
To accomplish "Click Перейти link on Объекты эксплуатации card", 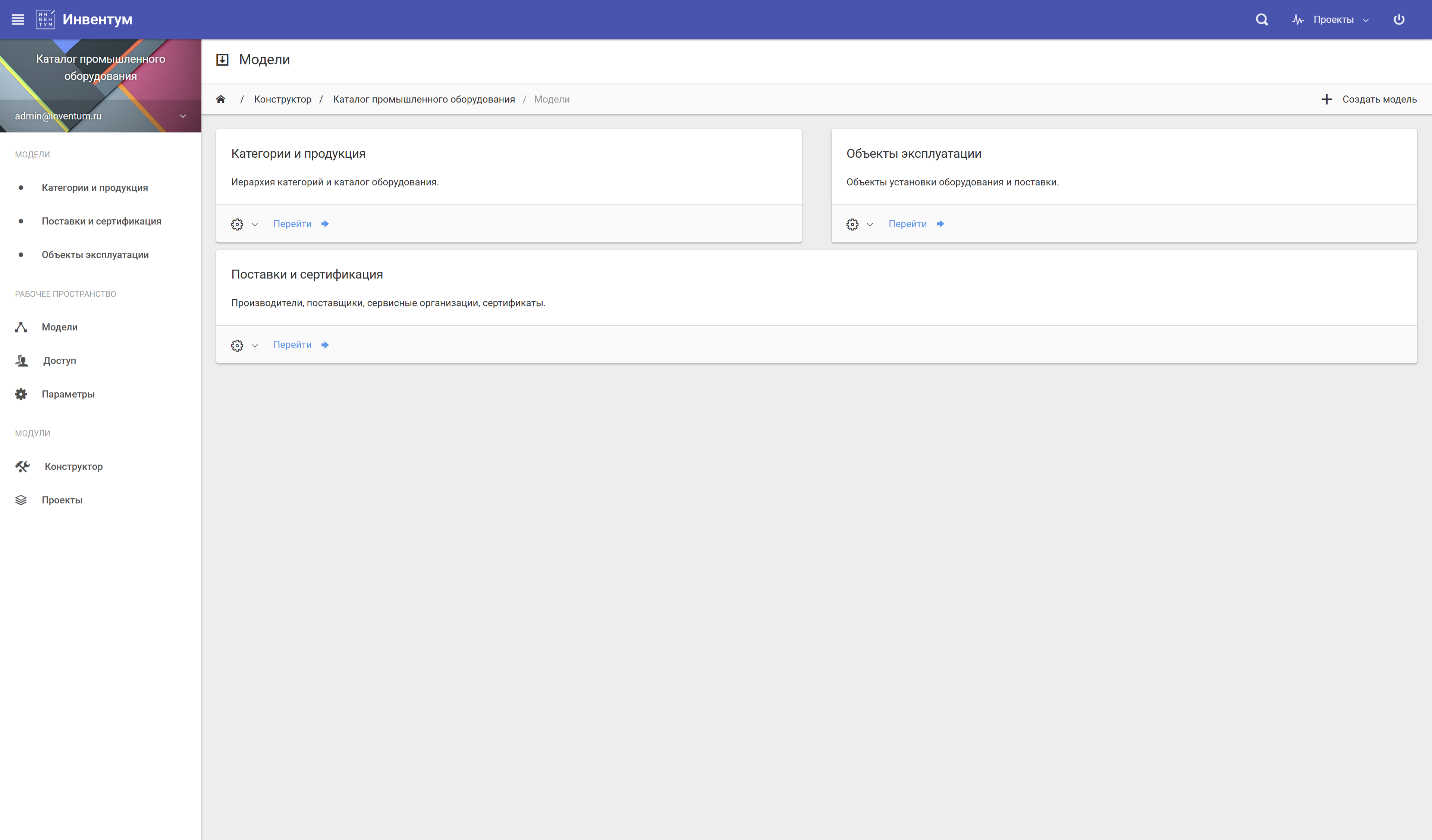I will pyautogui.click(x=908, y=224).
